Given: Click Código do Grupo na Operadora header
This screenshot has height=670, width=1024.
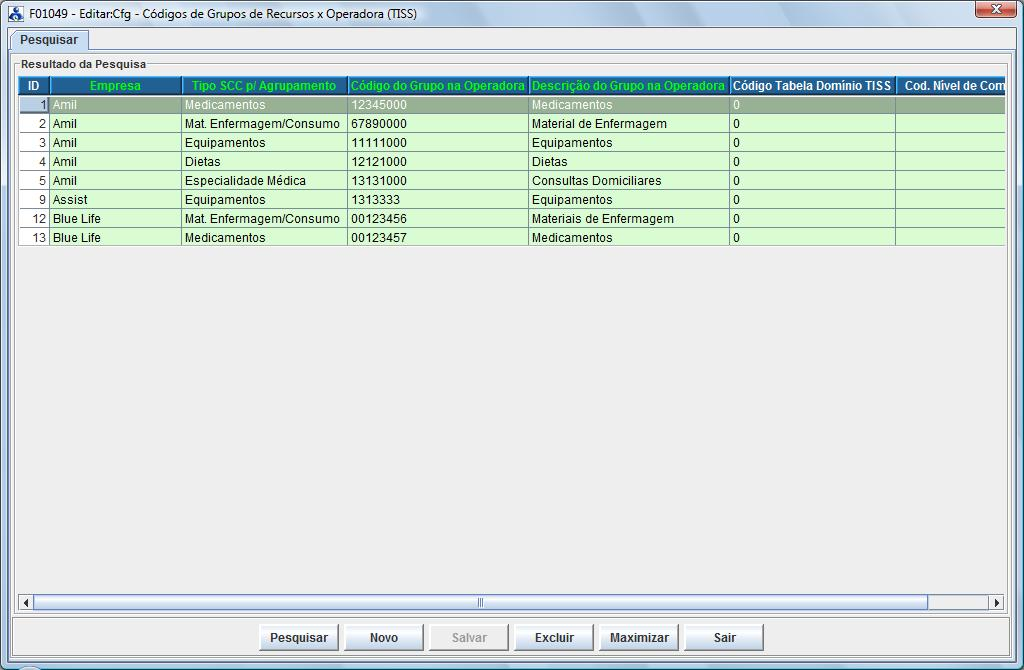Looking at the screenshot, I should coord(437,86).
